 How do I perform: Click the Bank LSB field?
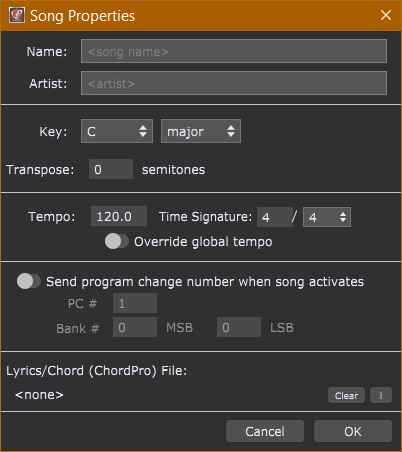pos(239,327)
